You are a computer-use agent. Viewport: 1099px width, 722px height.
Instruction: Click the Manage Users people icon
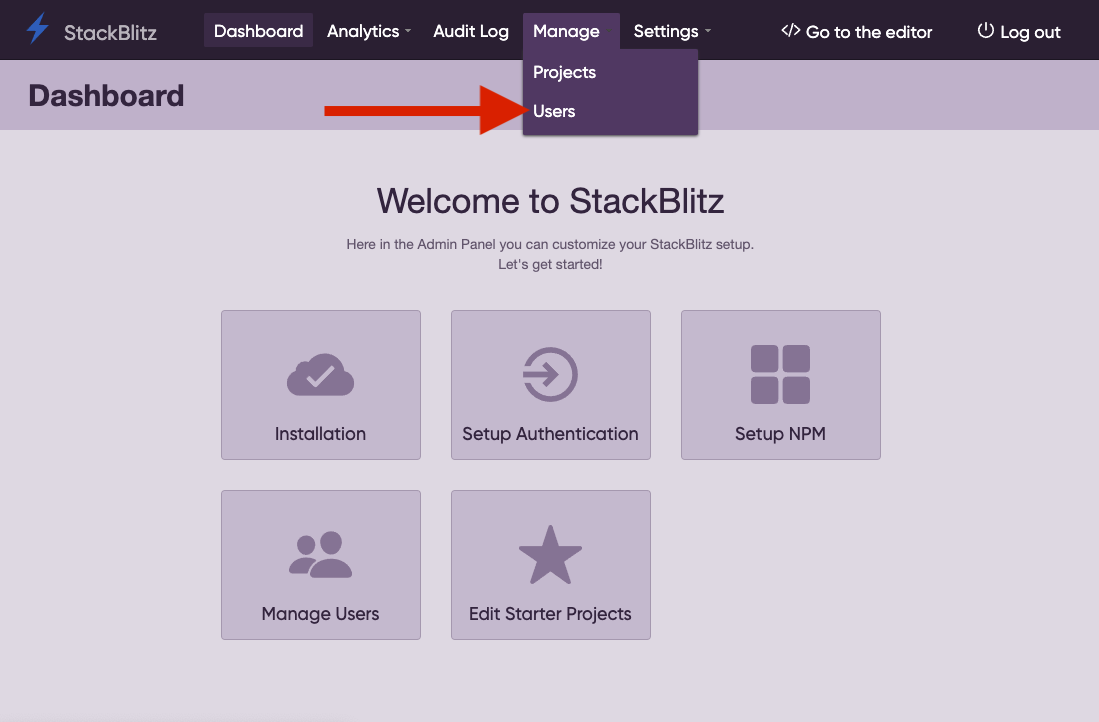pyautogui.click(x=320, y=554)
